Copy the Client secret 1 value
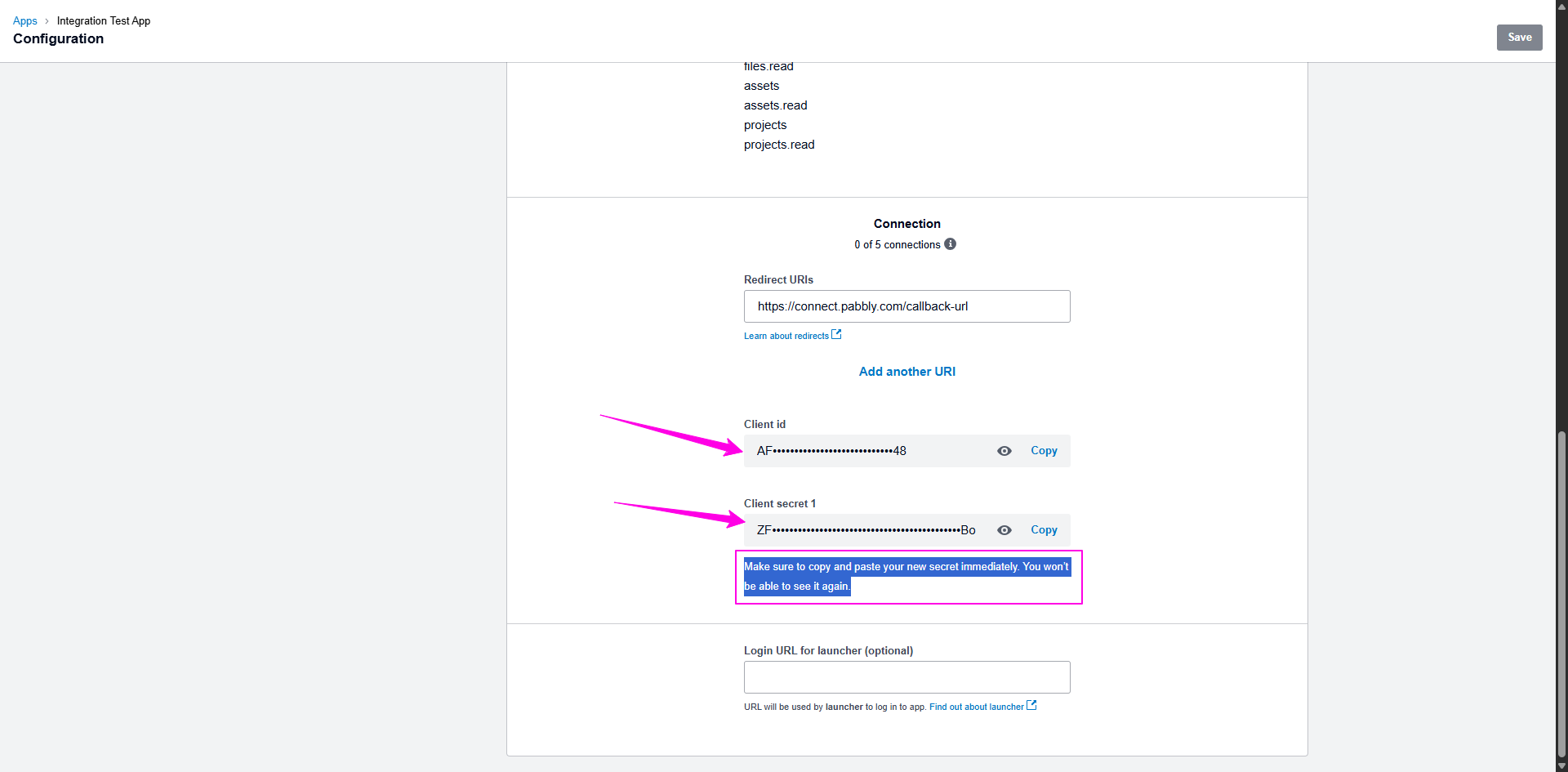 [1044, 530]
